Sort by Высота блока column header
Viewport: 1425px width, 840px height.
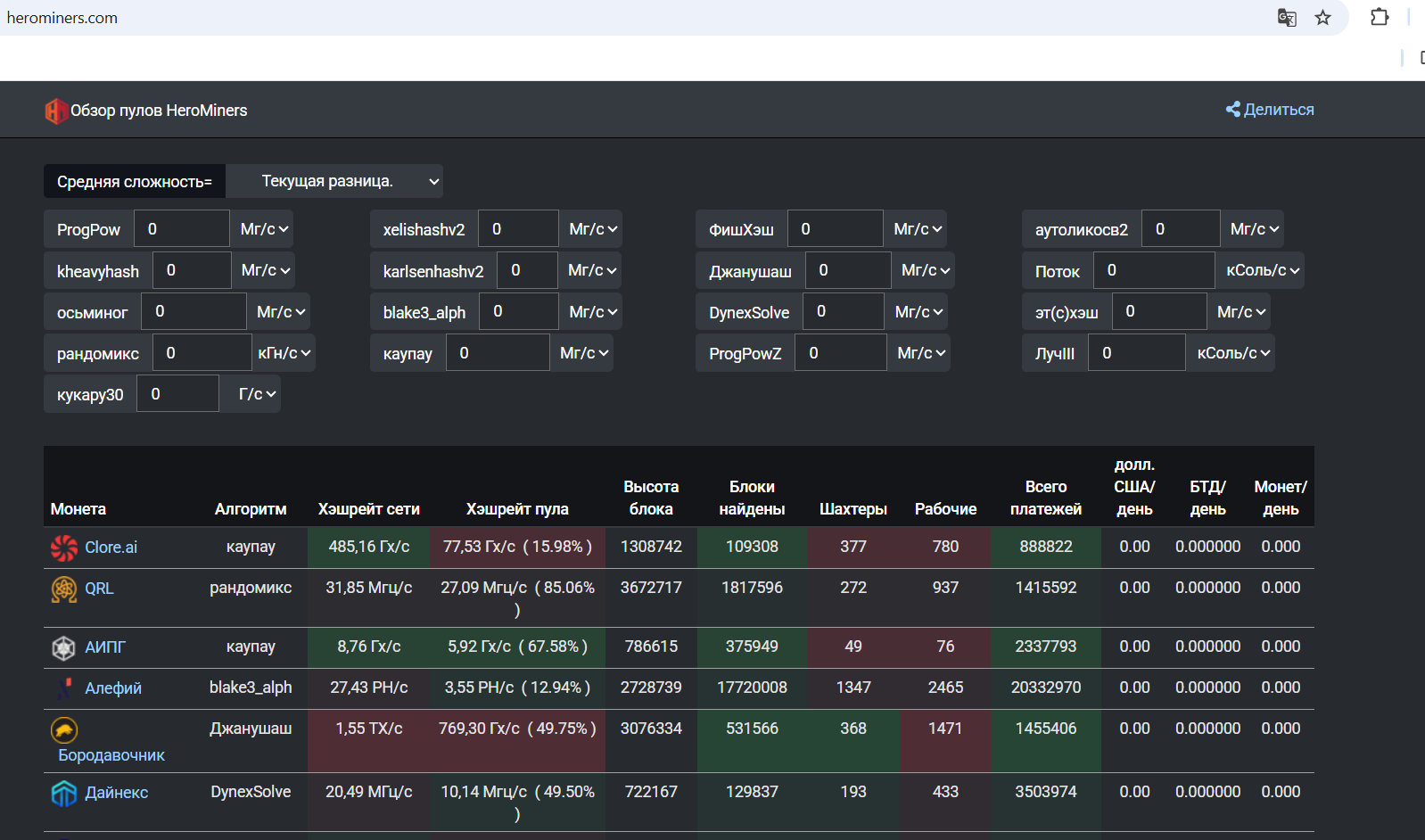tap(651, 498)
